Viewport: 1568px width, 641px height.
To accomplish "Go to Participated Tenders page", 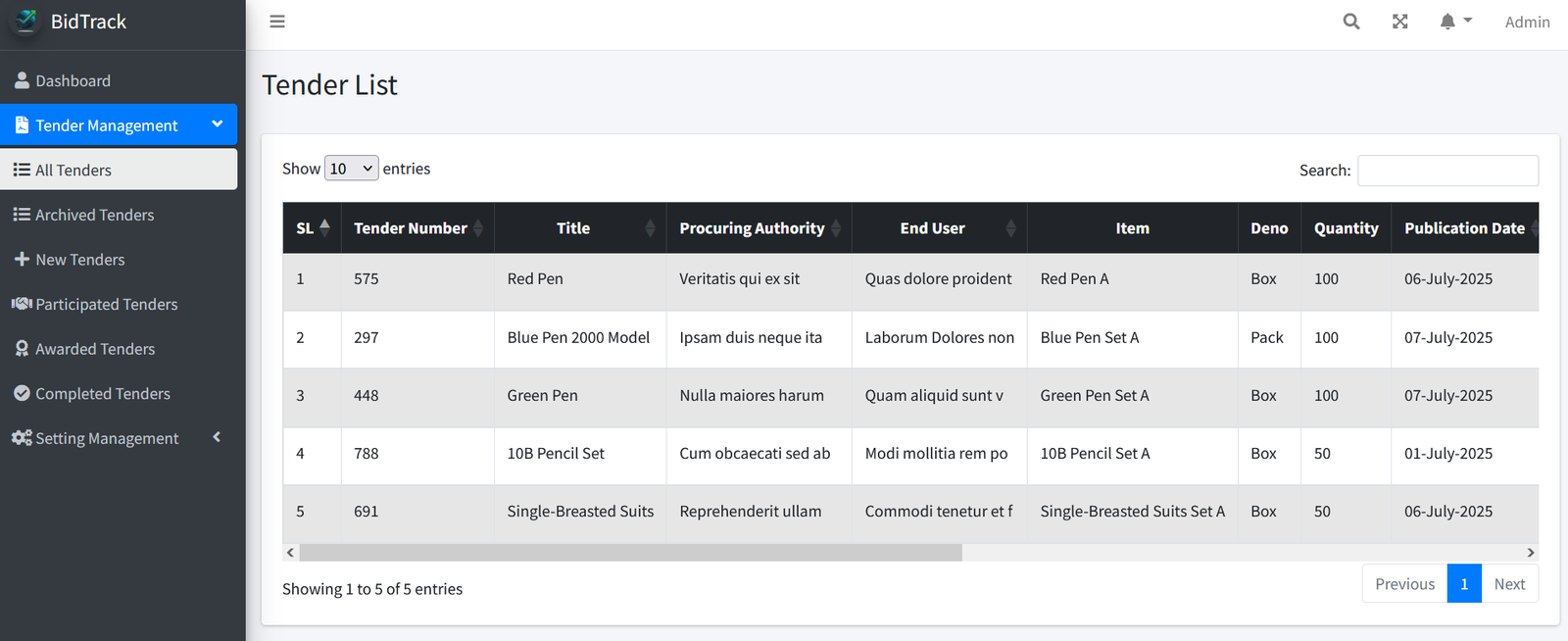I will (x=106, y=304).
